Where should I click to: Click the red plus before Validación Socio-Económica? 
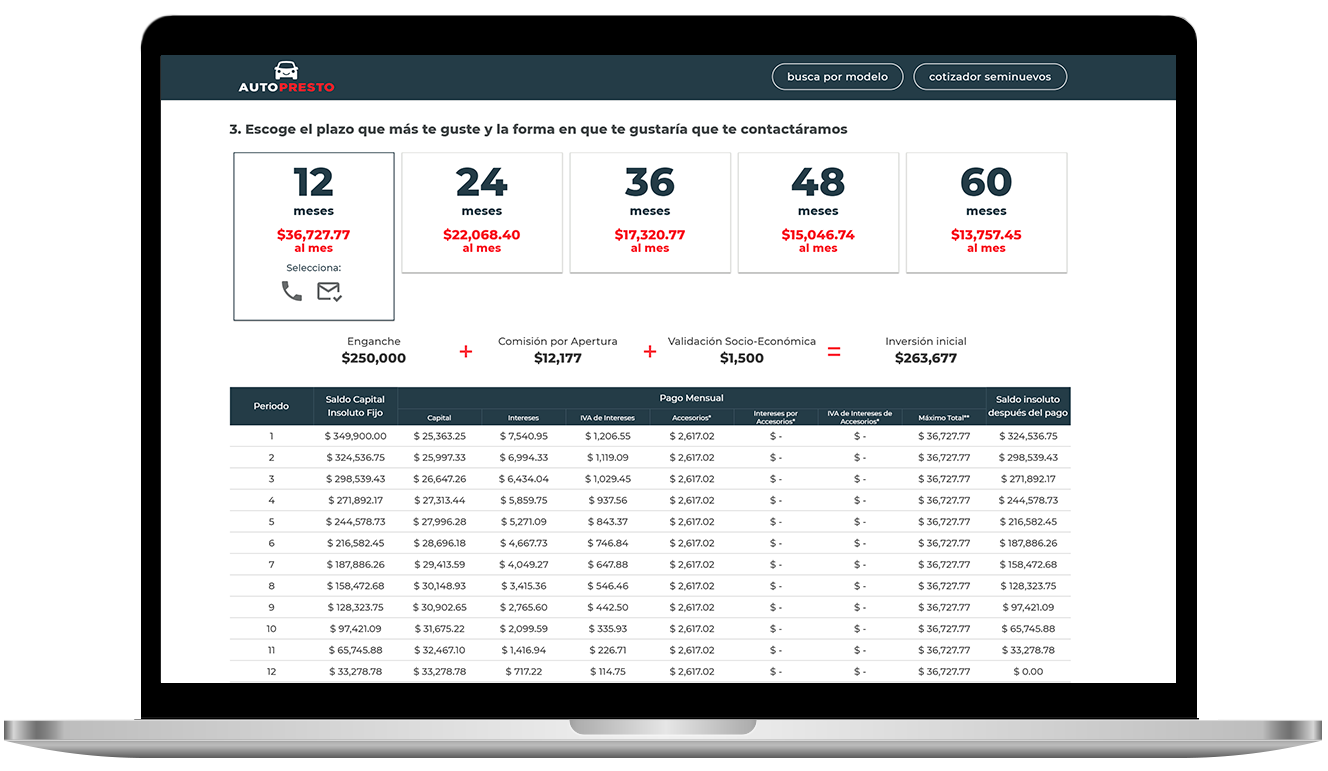tap(649, 351)
